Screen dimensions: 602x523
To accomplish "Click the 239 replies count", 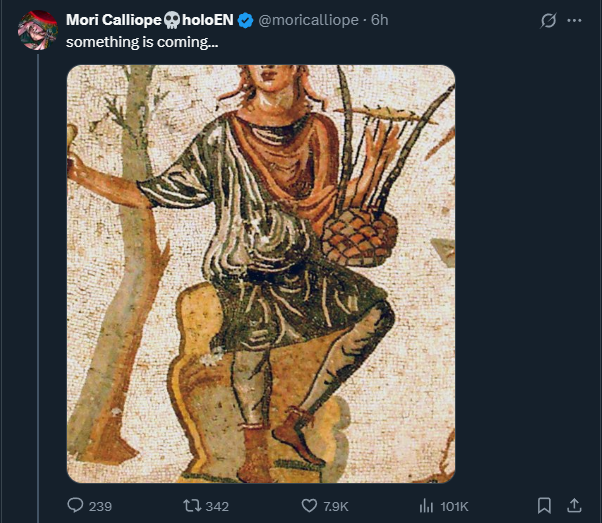I will (x=100, y=506).
